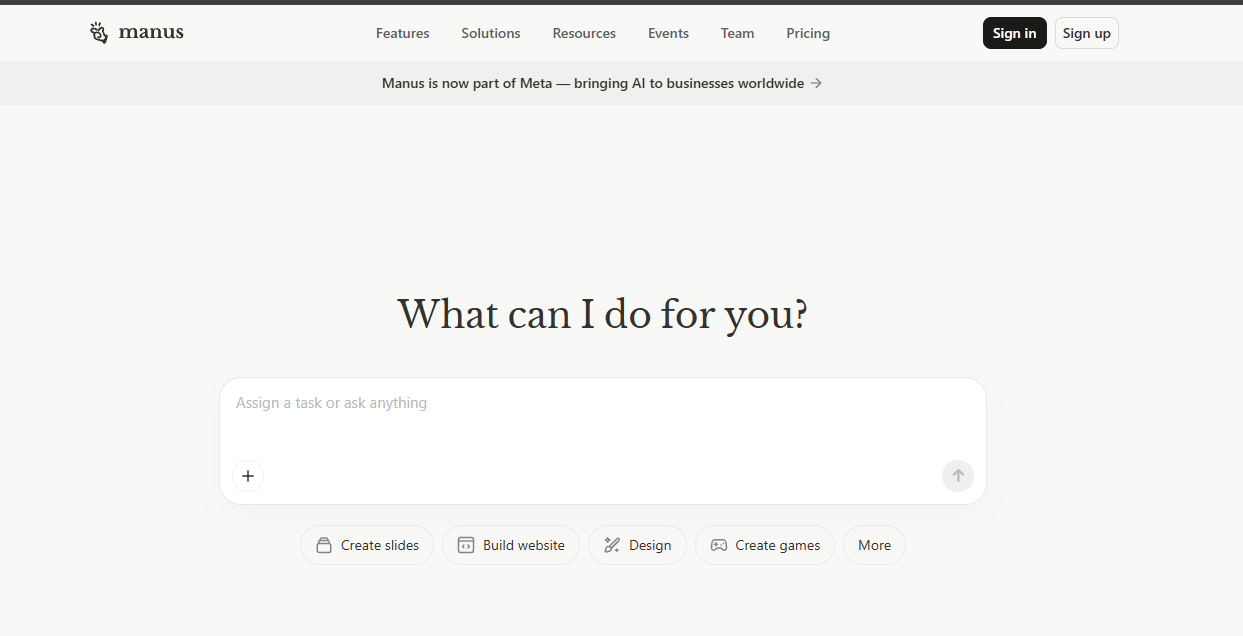This screenshot has width=1243, height=636.
Task: Click the What can I do for you heading
Action: (602, 314)
